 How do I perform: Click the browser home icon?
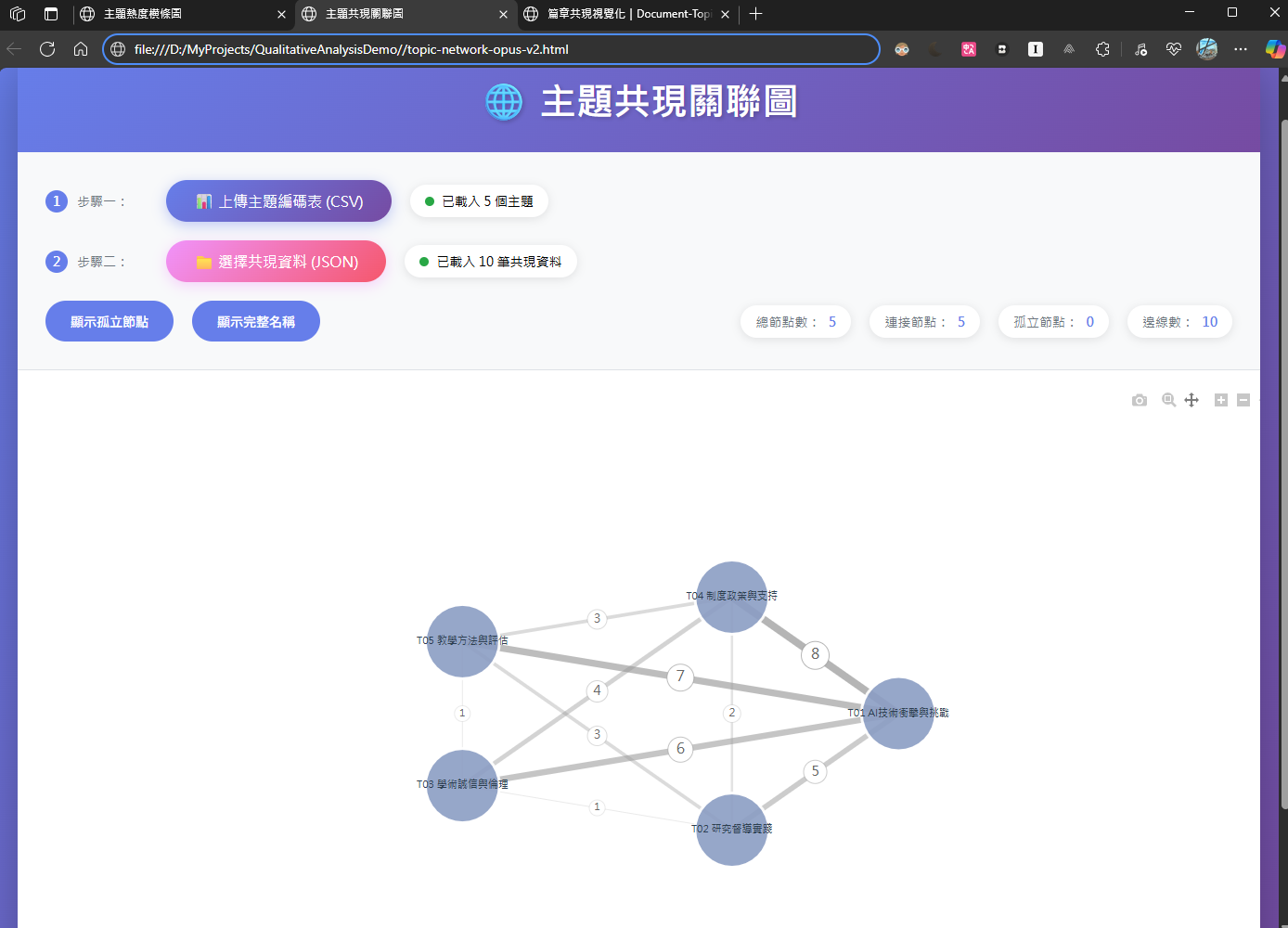click(81, 49)
